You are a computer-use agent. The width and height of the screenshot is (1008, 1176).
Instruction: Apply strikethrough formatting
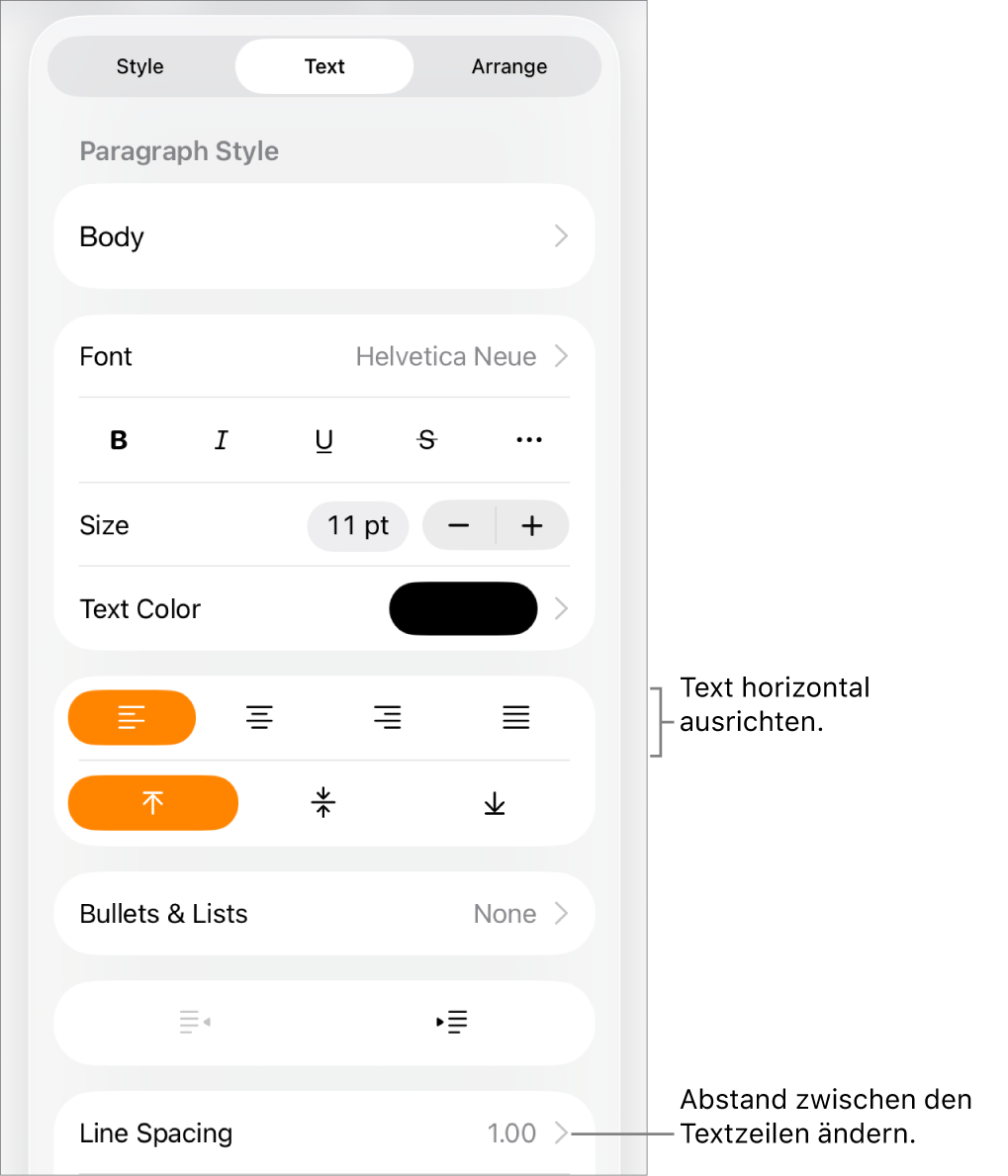(426, 440)
